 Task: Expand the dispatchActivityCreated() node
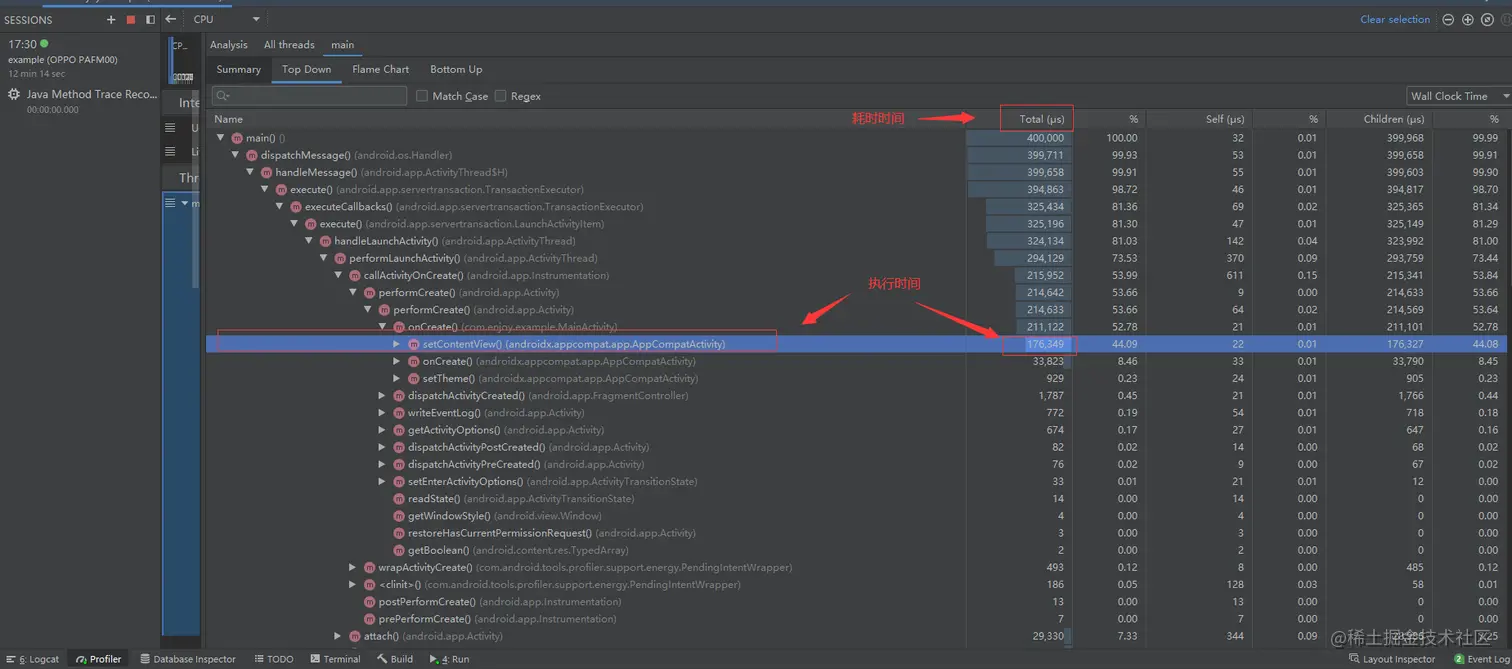click(x=382, y=396)
